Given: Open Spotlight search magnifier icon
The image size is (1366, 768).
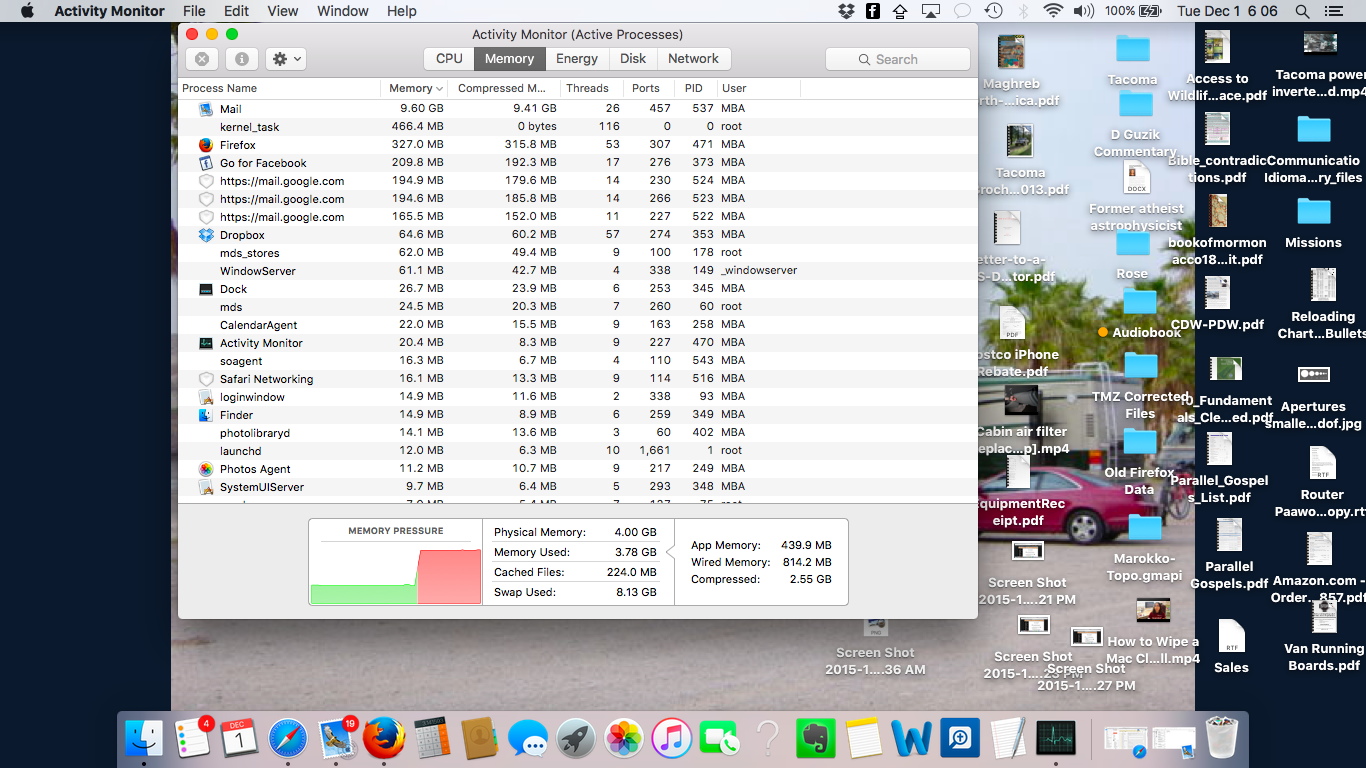Looking at the screenshot, I should coord(1302,11).
